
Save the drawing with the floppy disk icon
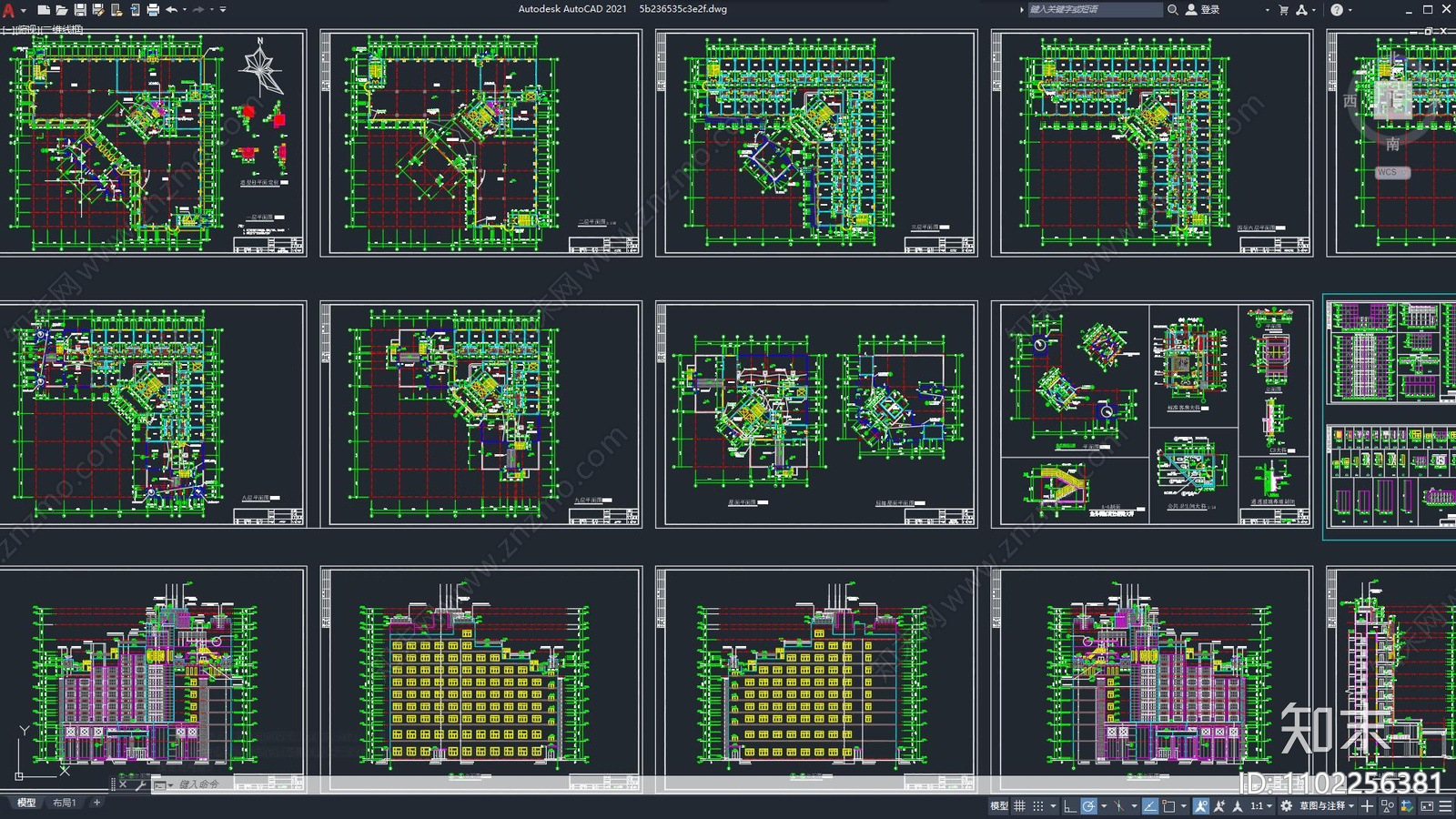coord(80,10)
